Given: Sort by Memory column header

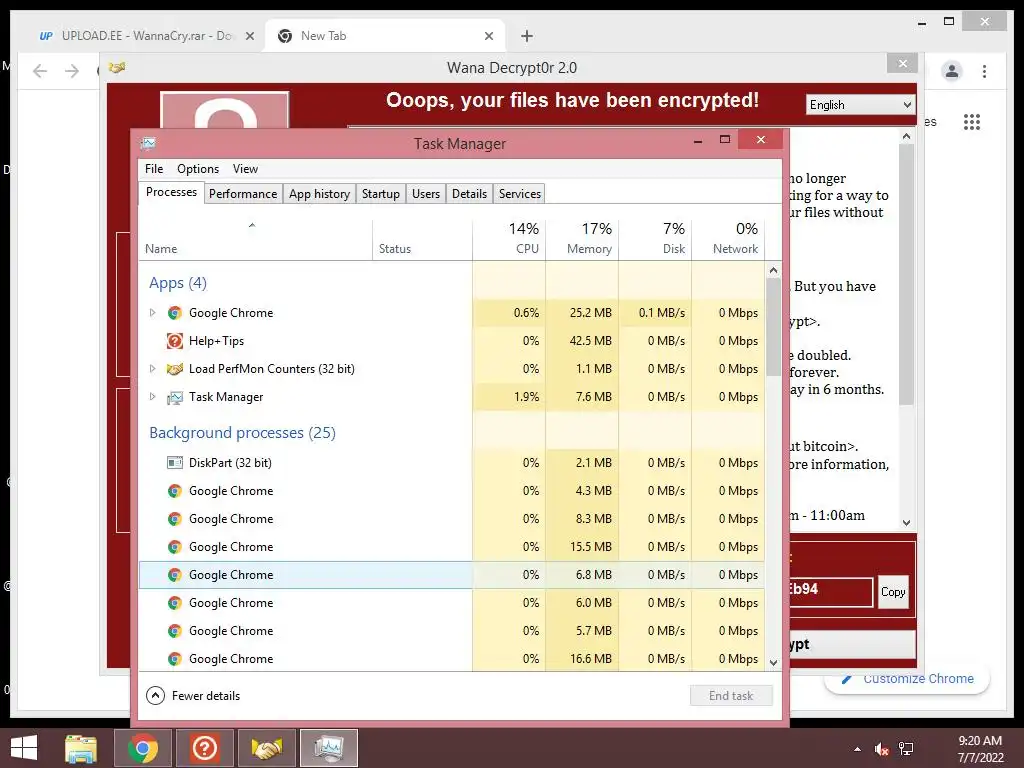Looking at the screenshot, I should 583,238.
